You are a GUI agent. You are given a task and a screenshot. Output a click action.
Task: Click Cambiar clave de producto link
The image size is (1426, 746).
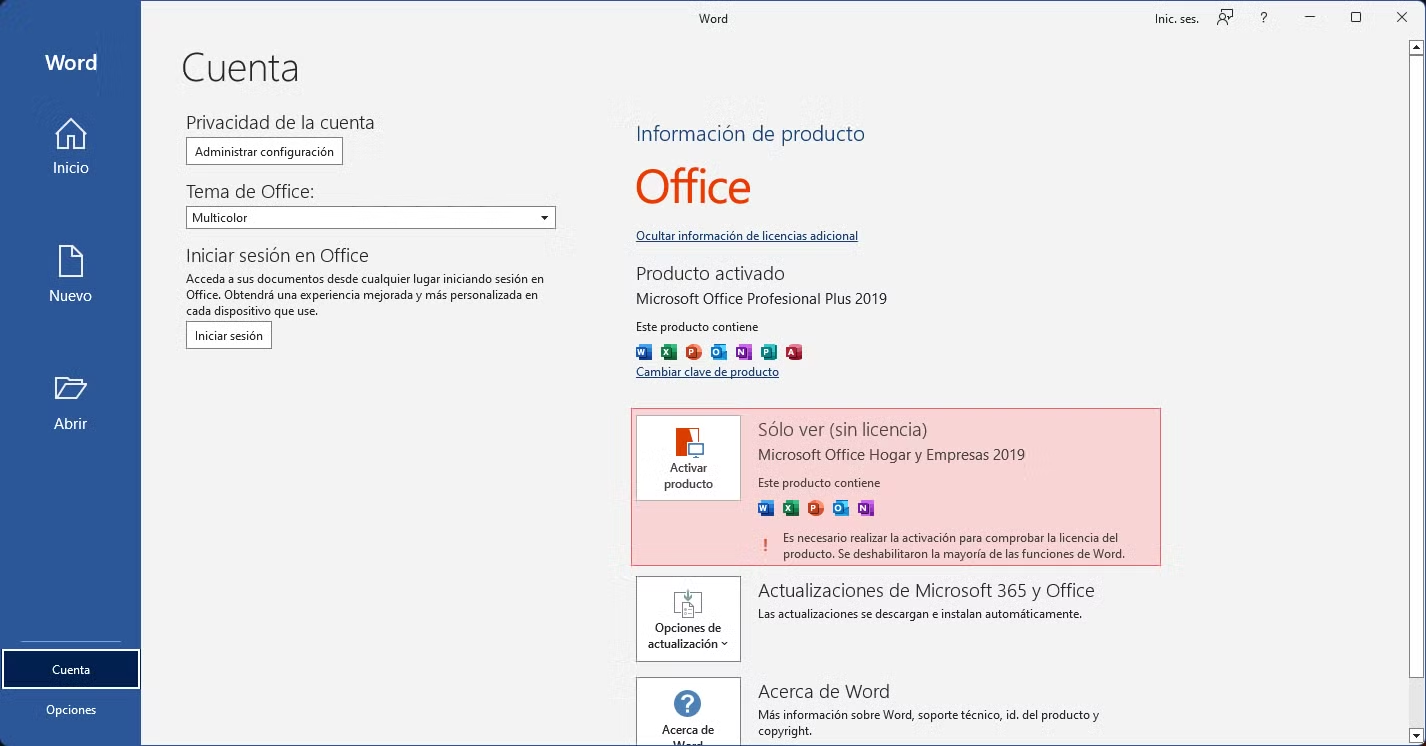[707, 372]
